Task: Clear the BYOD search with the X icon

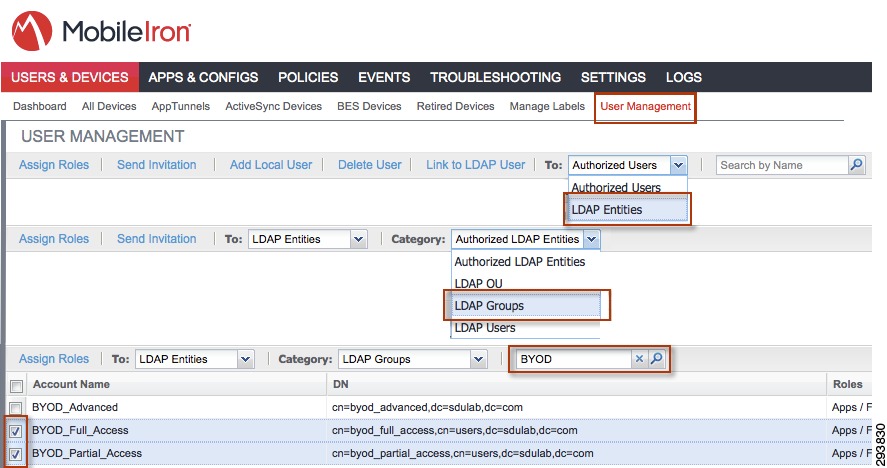Action: tap(639, 359)
